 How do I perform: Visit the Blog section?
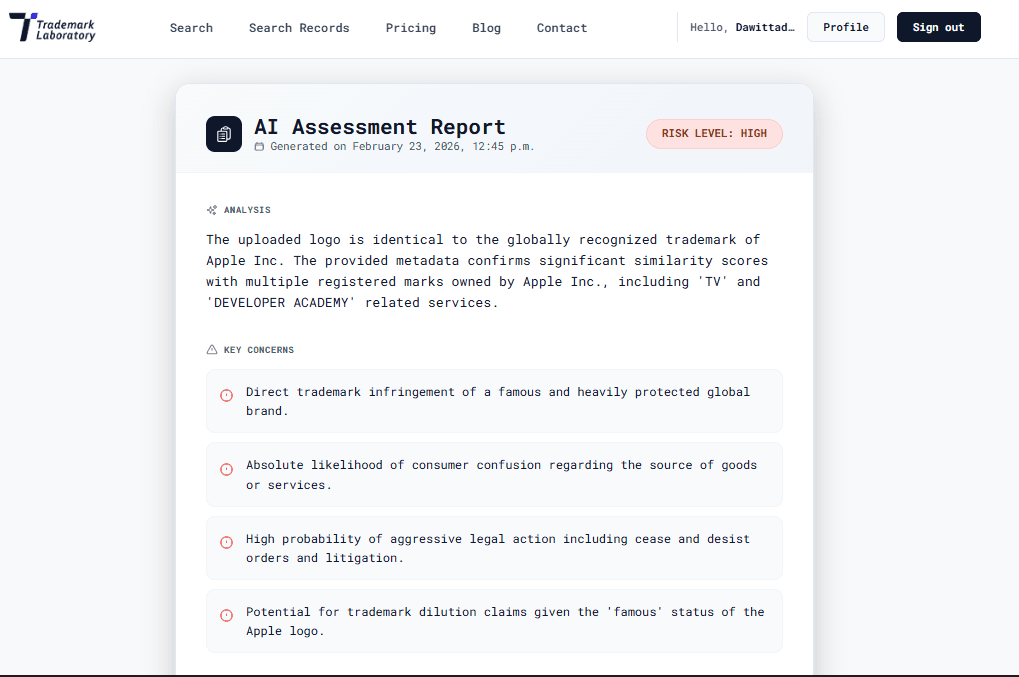486,27
